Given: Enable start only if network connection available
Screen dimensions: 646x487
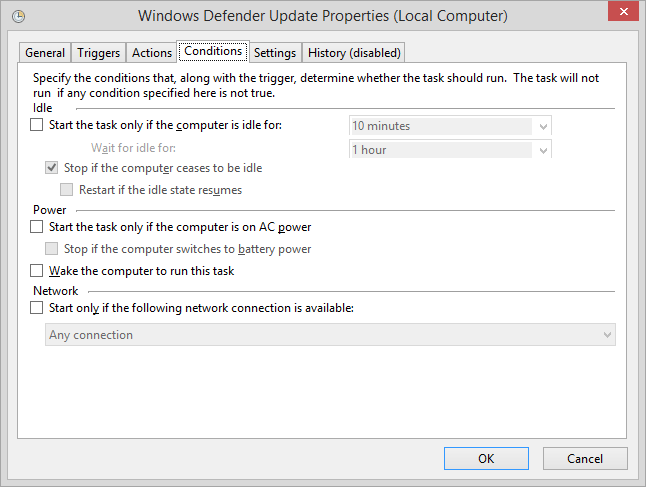Looking at the screenshot, I should [x=37, y=308].
